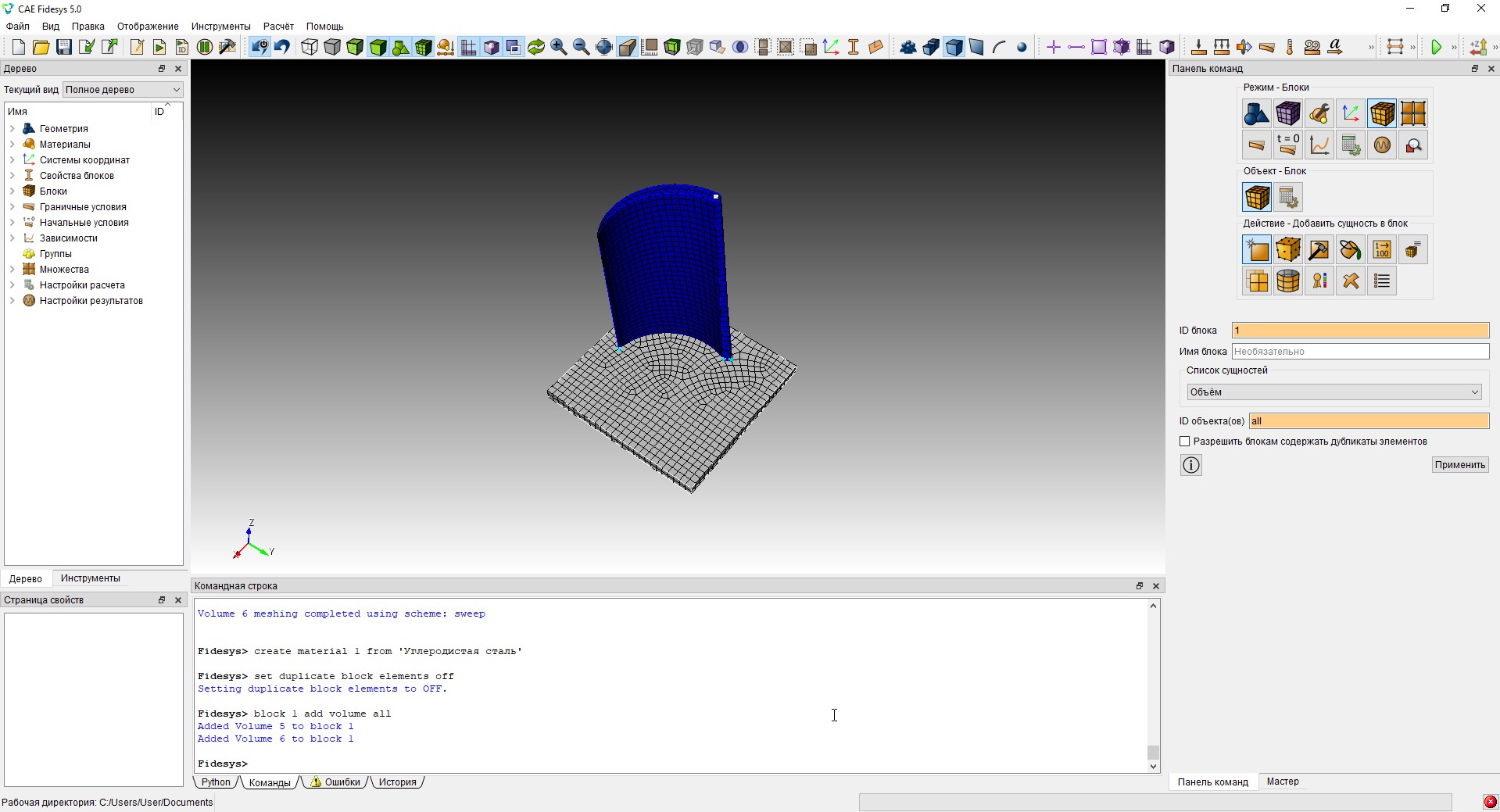Click the 1 to 100 renumber action icon

[1382, 250]
